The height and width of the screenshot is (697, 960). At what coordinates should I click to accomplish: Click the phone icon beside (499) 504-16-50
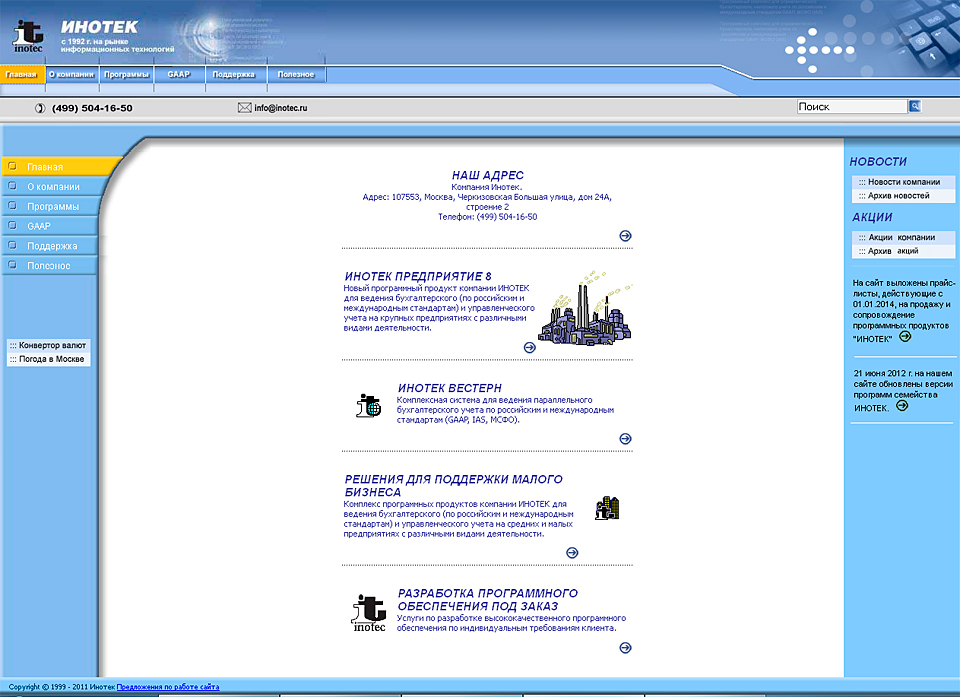click(x=40, y=108)
